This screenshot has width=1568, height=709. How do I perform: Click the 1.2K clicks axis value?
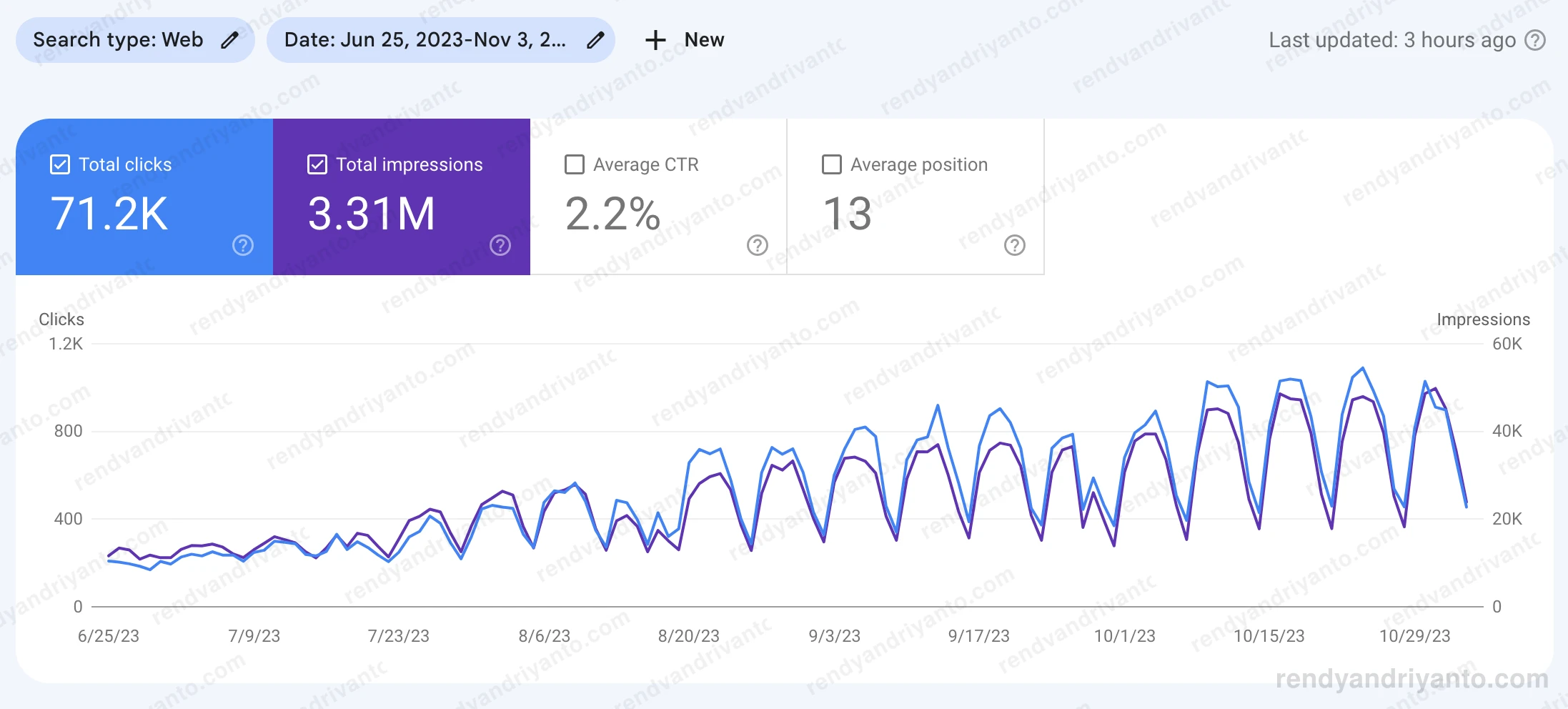coord(66,344)
